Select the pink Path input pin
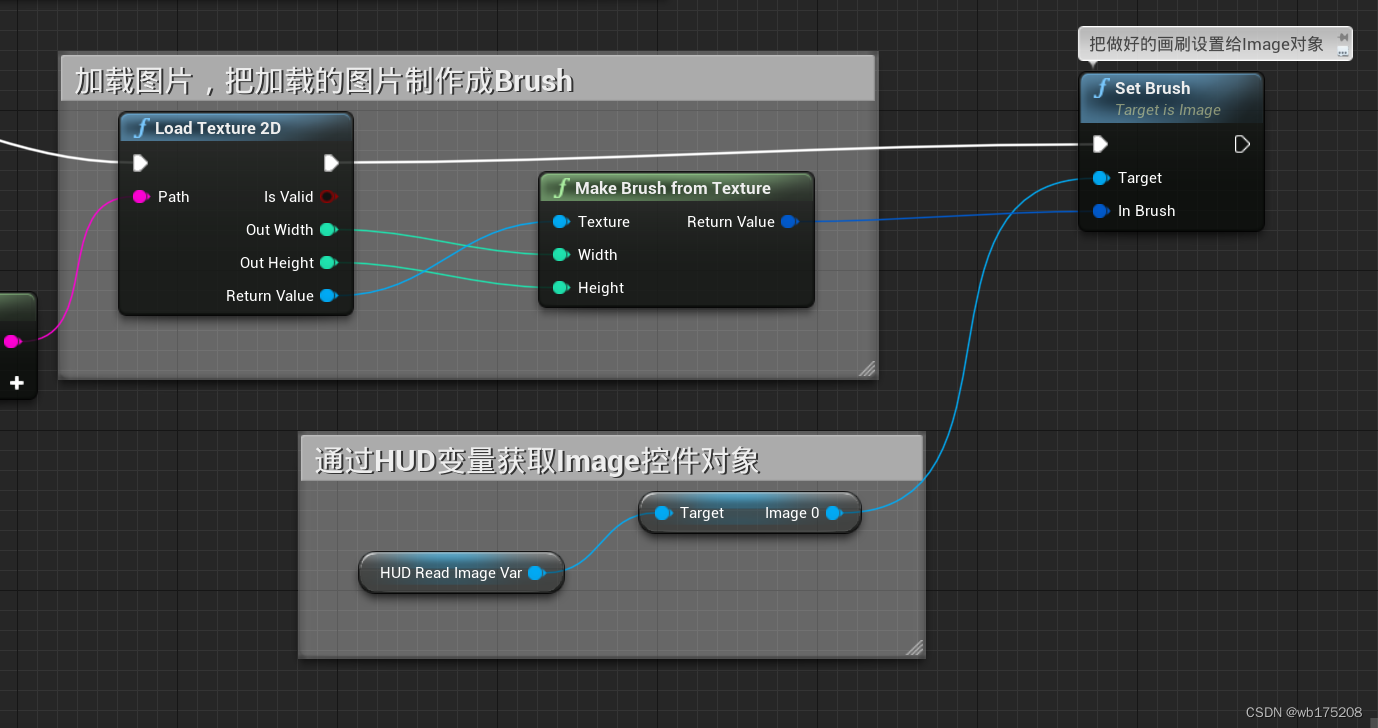This screenshot has width=1378, height=728. 140,196
